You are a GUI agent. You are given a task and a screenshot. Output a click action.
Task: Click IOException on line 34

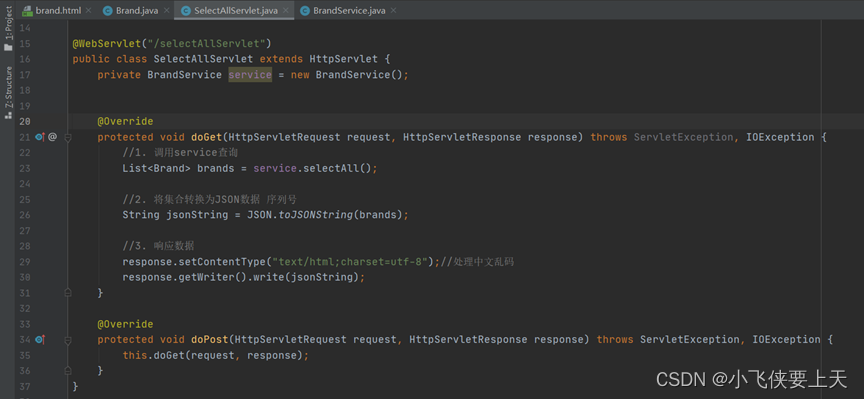point(786,339)
